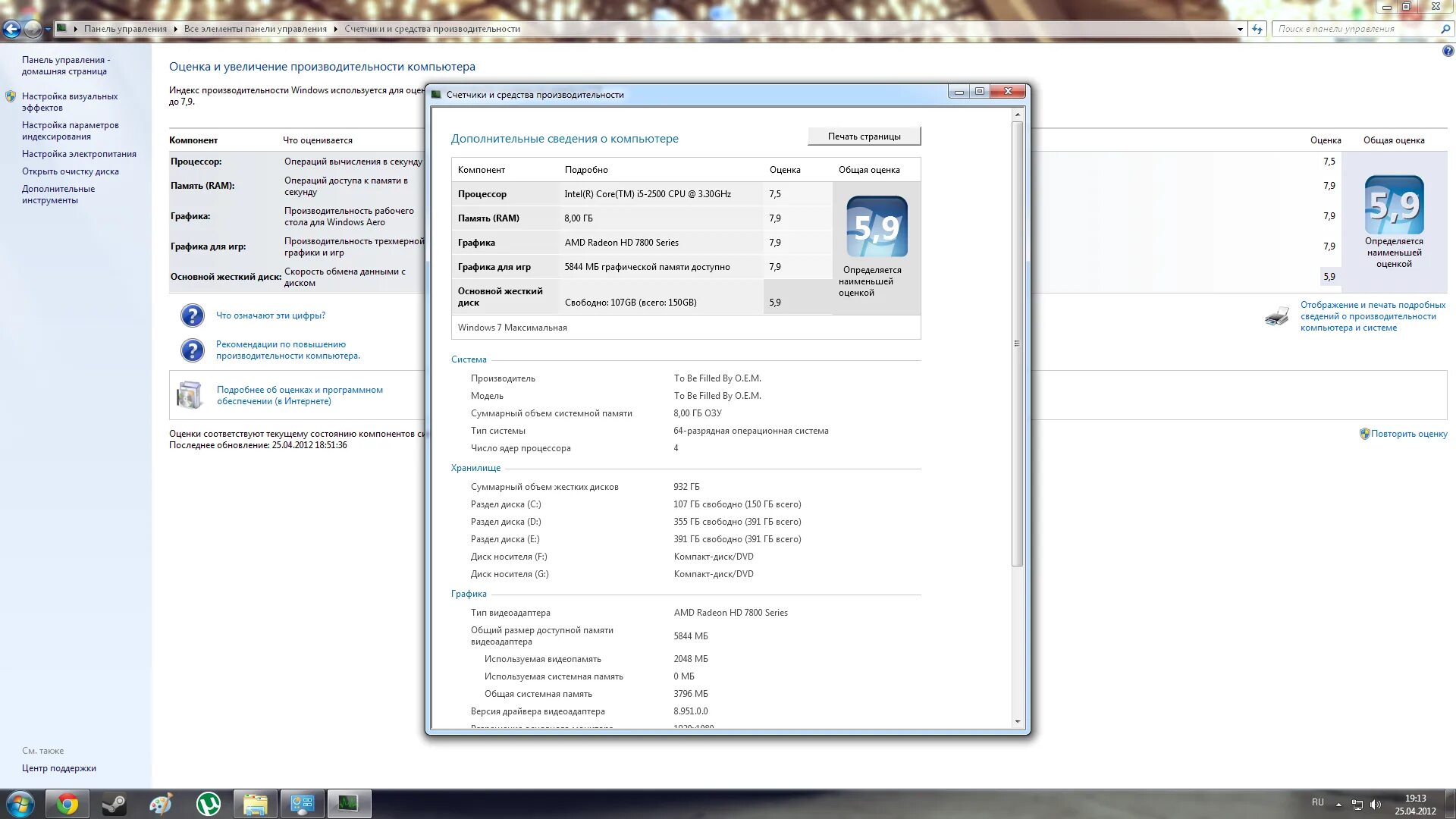
Task: Open Отображение и печать подробных сведений link
Action: [x=1373, y=316]
